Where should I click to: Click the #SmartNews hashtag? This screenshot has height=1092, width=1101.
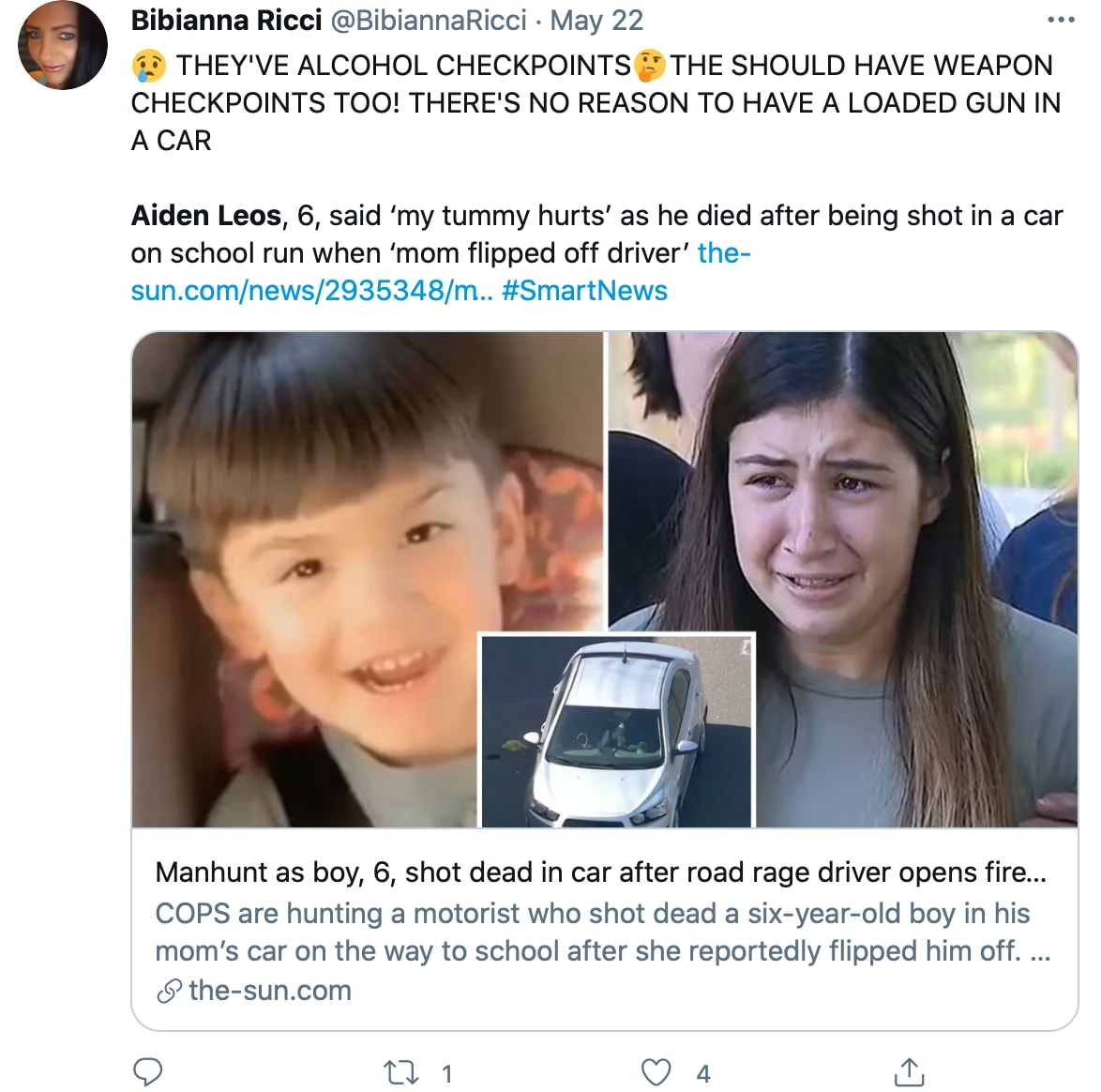coord(584,290)
